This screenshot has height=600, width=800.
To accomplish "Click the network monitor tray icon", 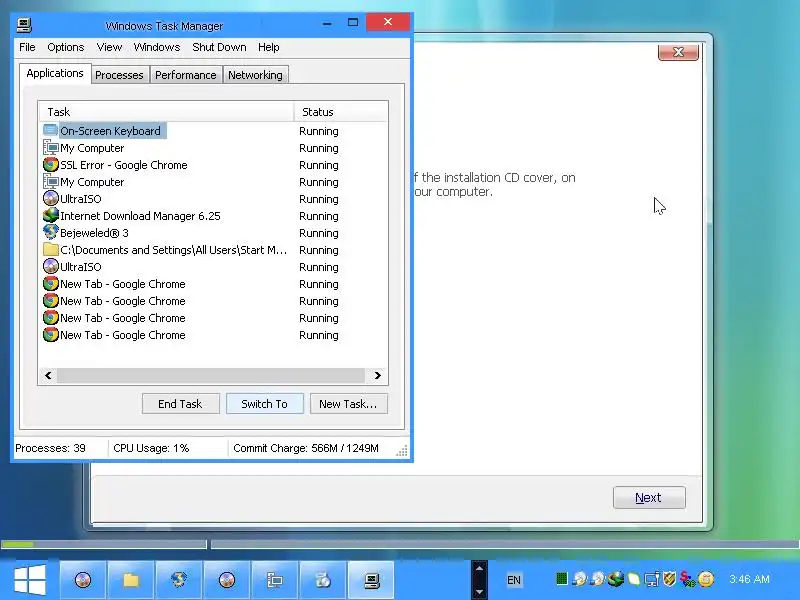I will pos(652,580).
